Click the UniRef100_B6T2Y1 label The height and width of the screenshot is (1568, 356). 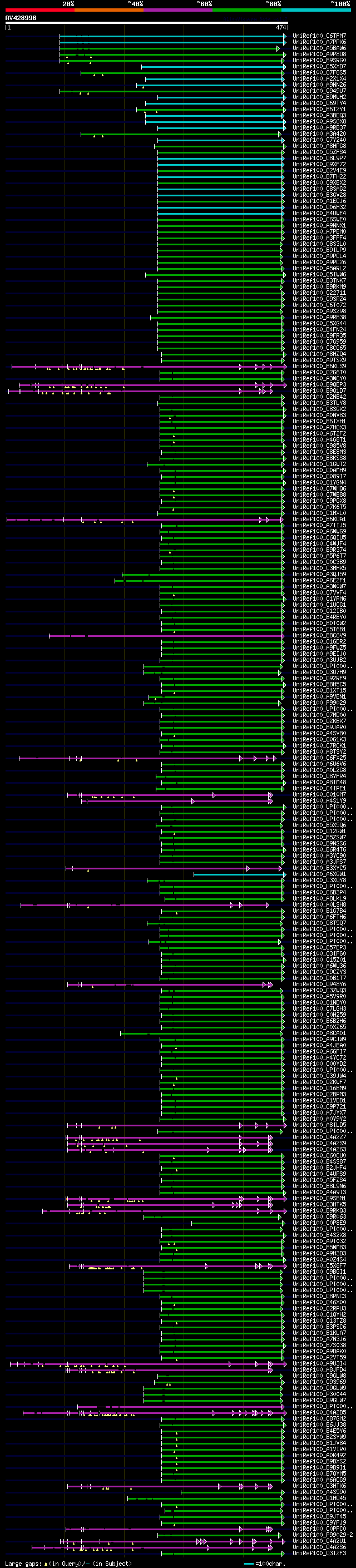point(319,109)
